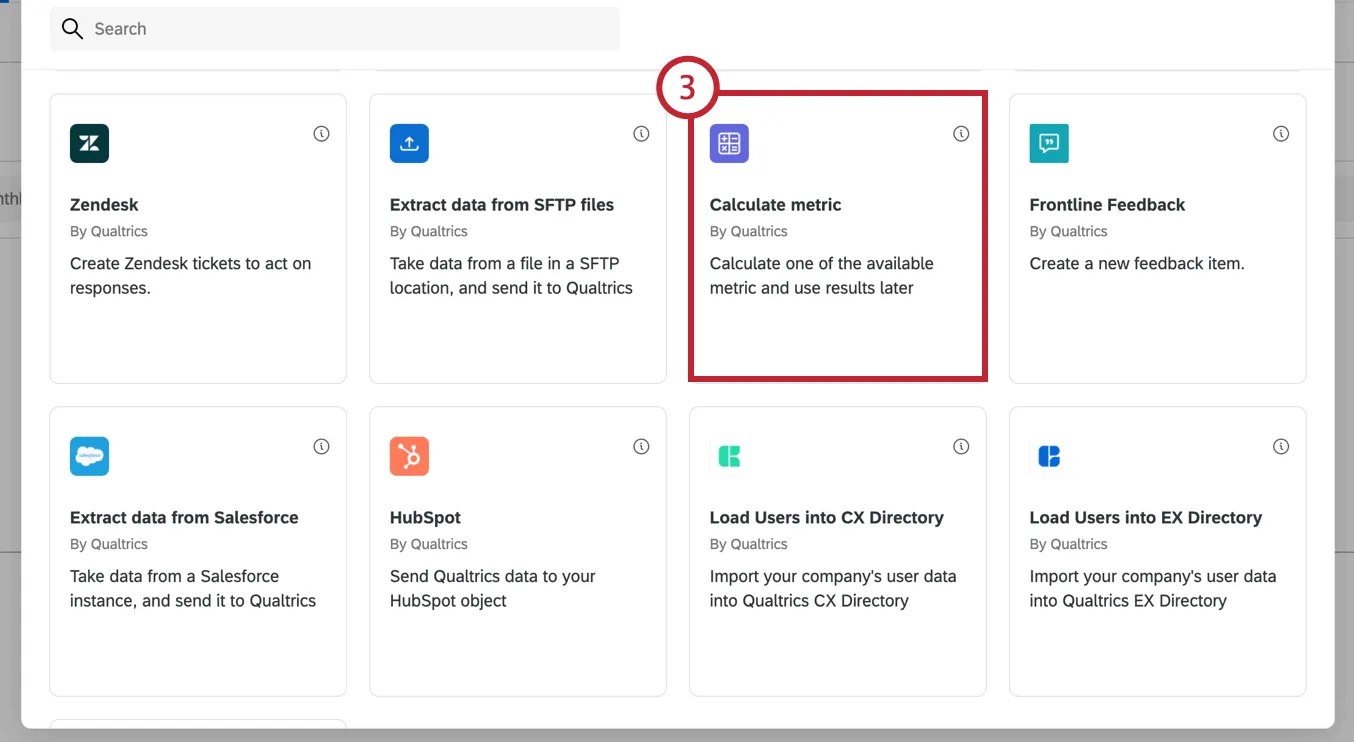The image size is (1354, 742).
Task: Click the SFTP upload icon
Action: (x=409, y=143)
